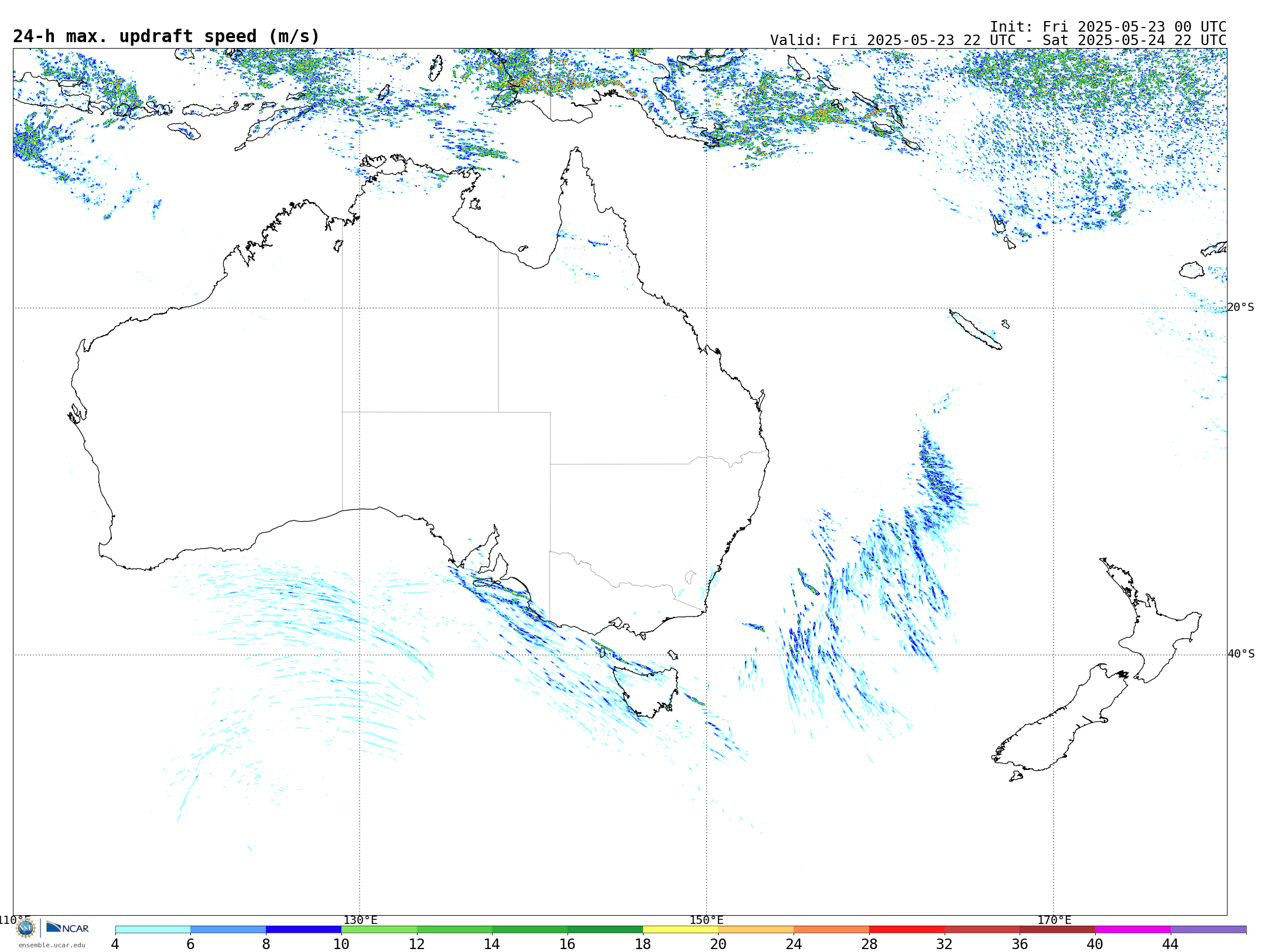Click the muted red 32–36 colorbar segment
1265x952 pixels.
(982, 930)
